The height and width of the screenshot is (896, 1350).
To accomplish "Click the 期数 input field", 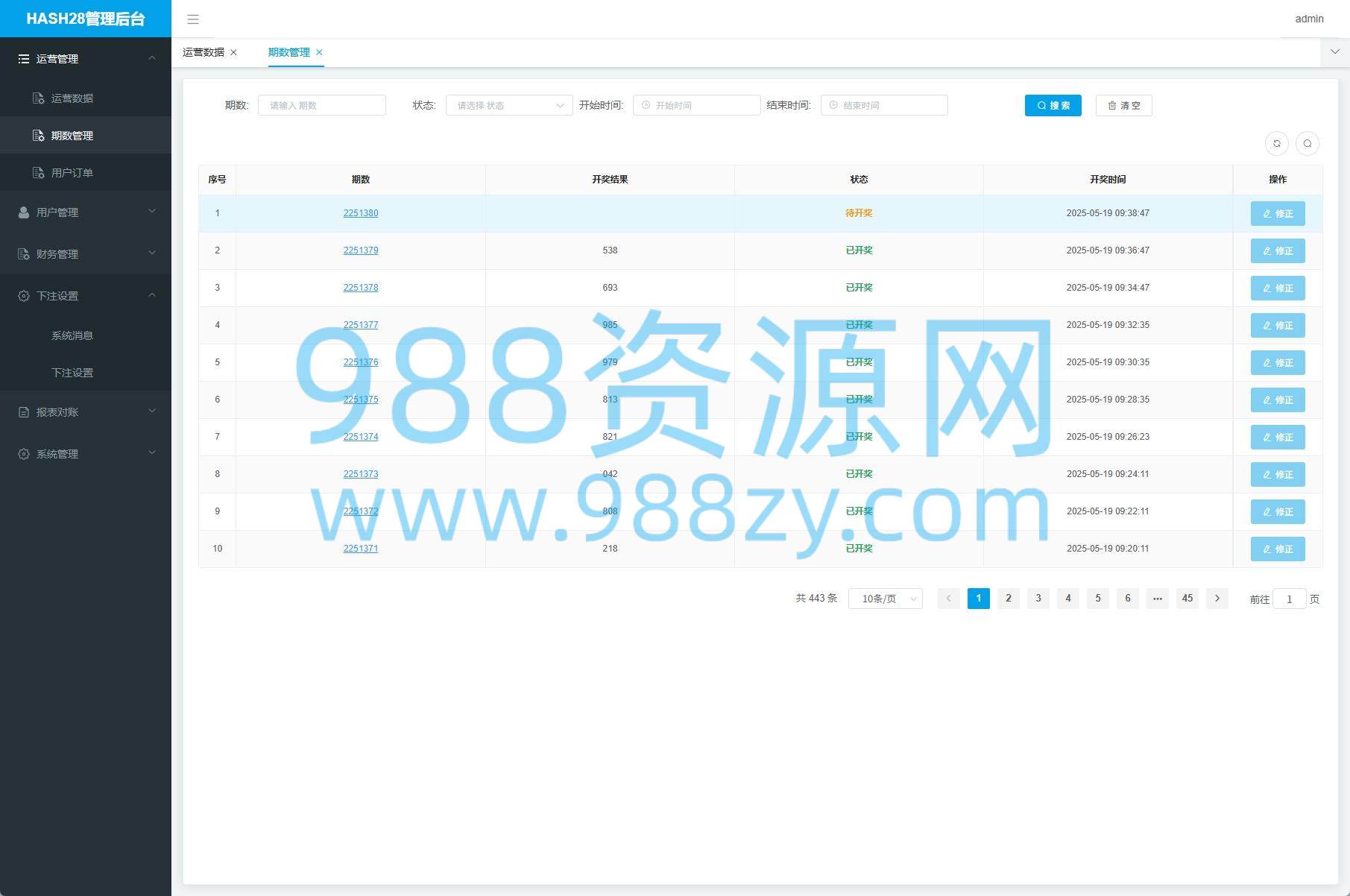I will (322, 106).
